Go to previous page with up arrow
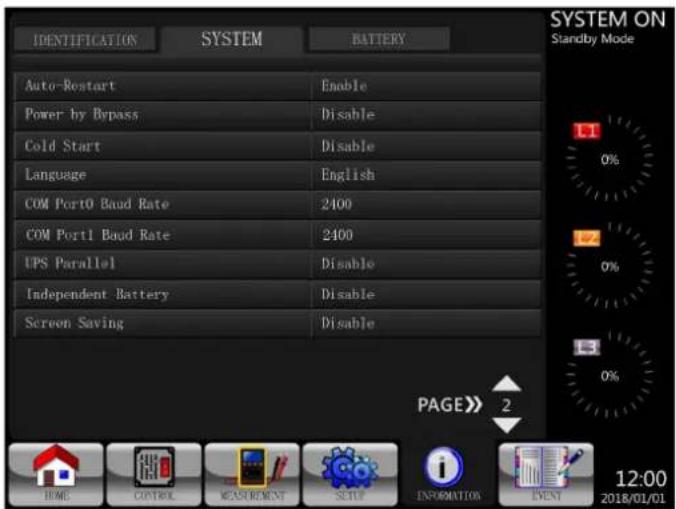 tap(507, 384)
